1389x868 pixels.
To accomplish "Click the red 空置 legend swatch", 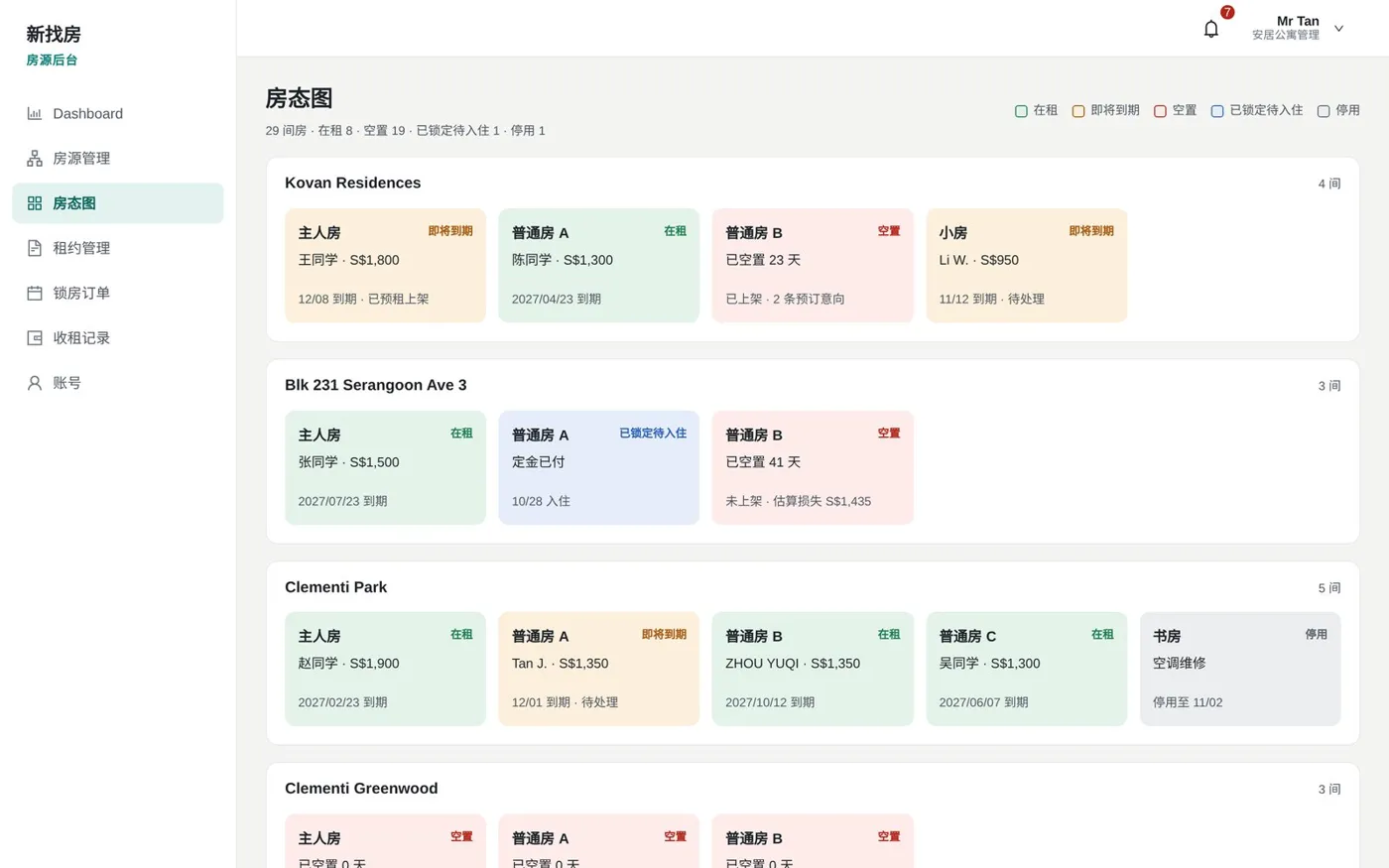I will pos(1160,111).
